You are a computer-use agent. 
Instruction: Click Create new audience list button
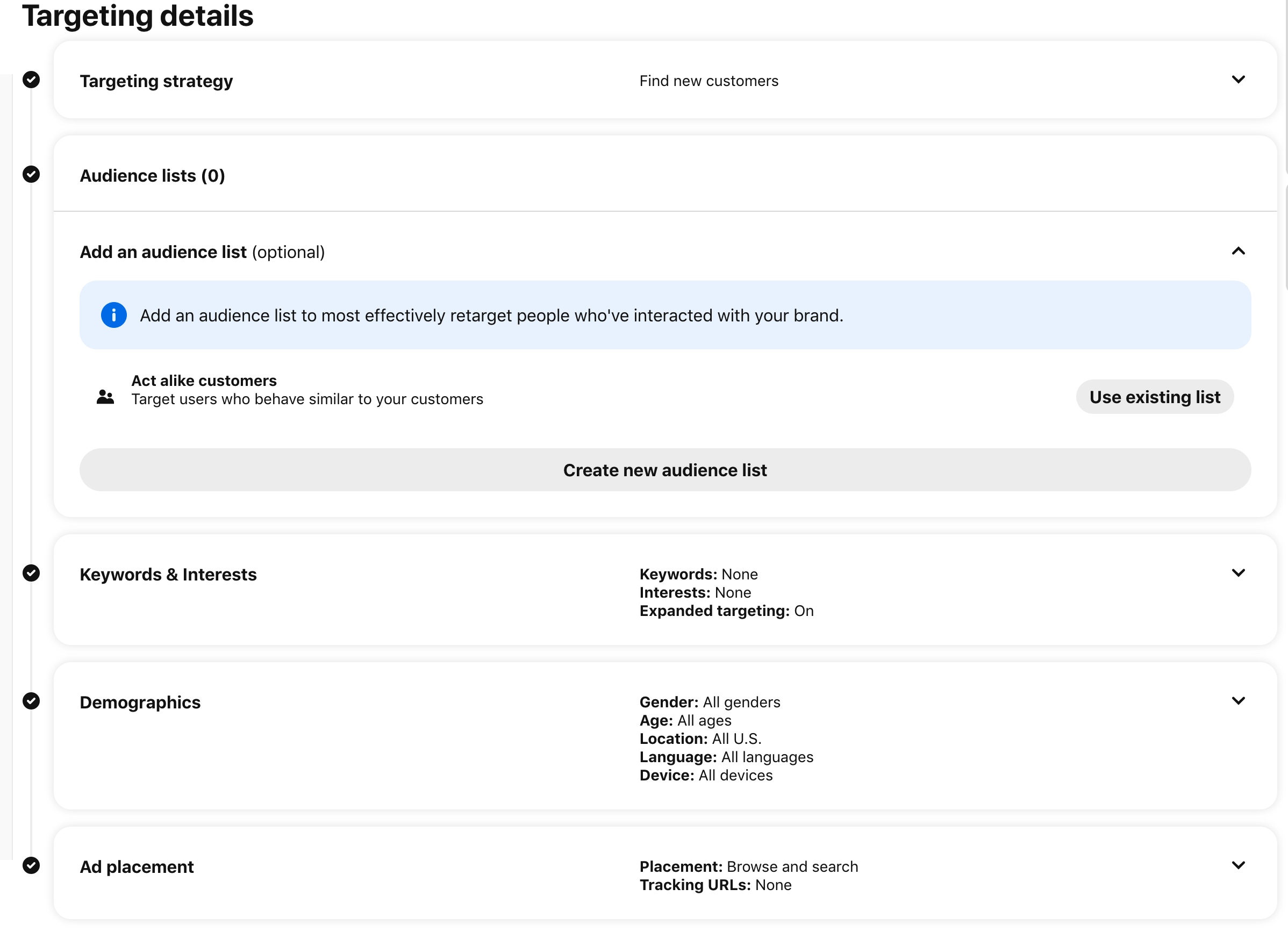tap(664, 470)
